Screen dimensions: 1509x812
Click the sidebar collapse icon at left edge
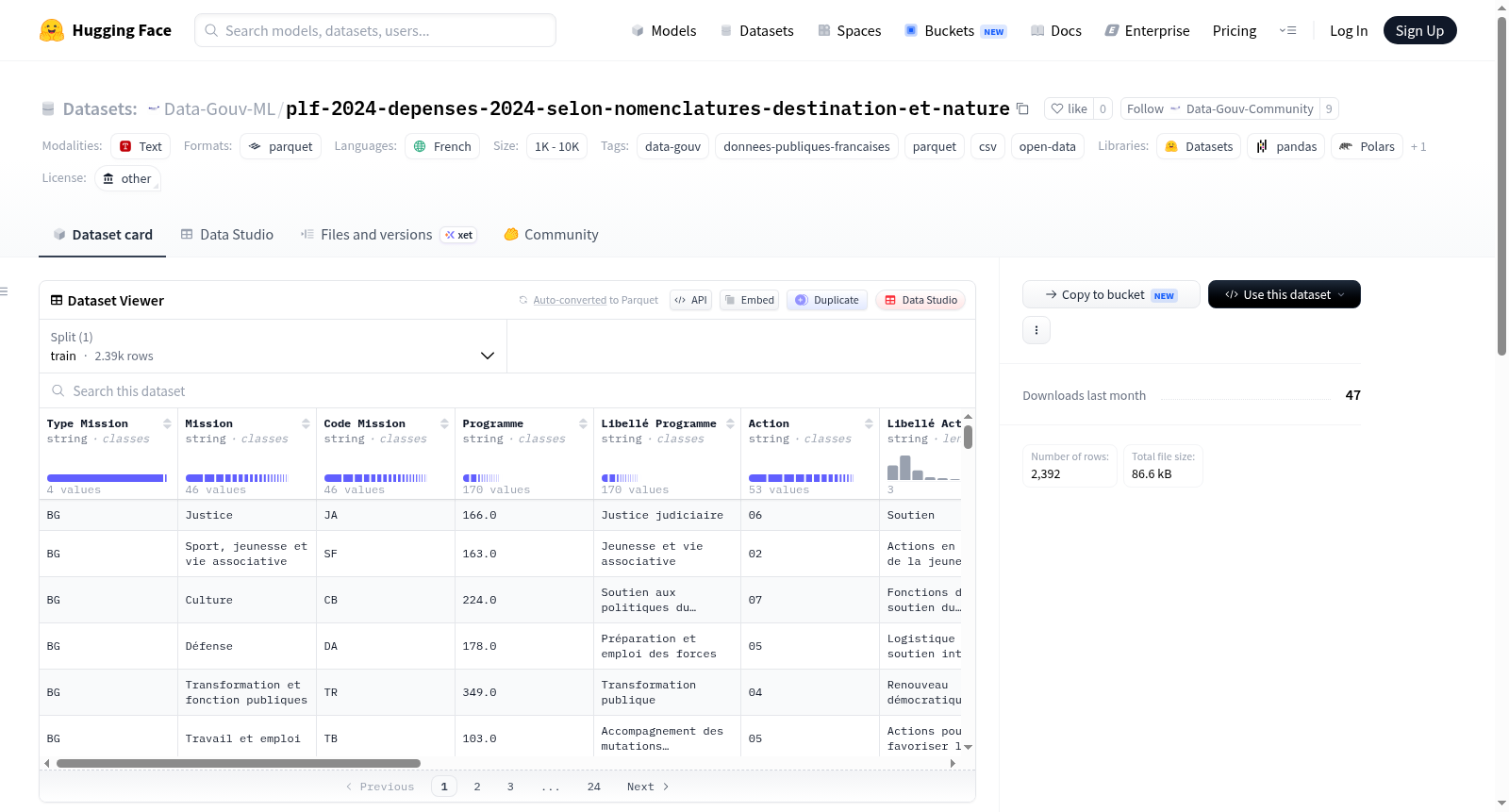tap(5, 291)
